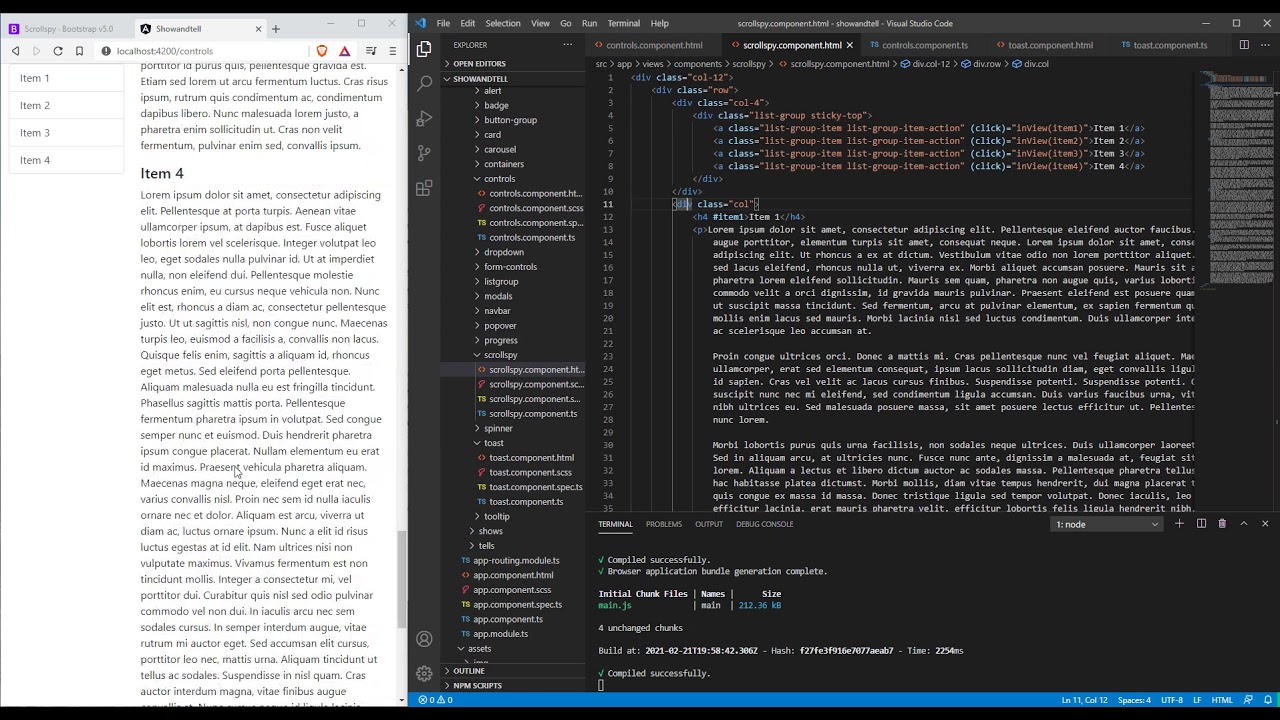Click errors and warnings count in status bar
This screenshot has height=720, width=1280.
pyautogui.click(x=435, y=700)
